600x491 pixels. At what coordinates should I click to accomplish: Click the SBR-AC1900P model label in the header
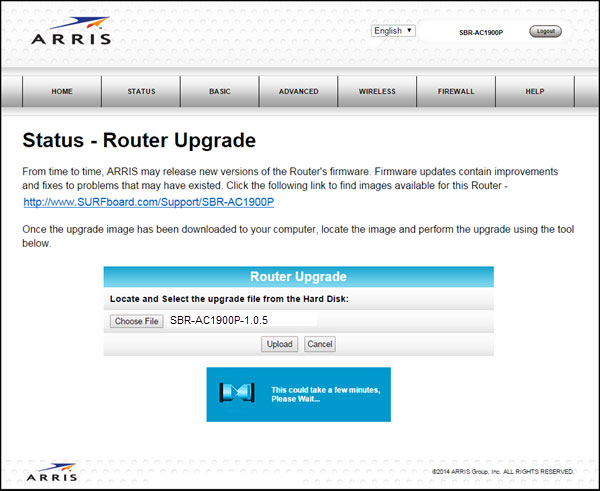click(481, 33)
